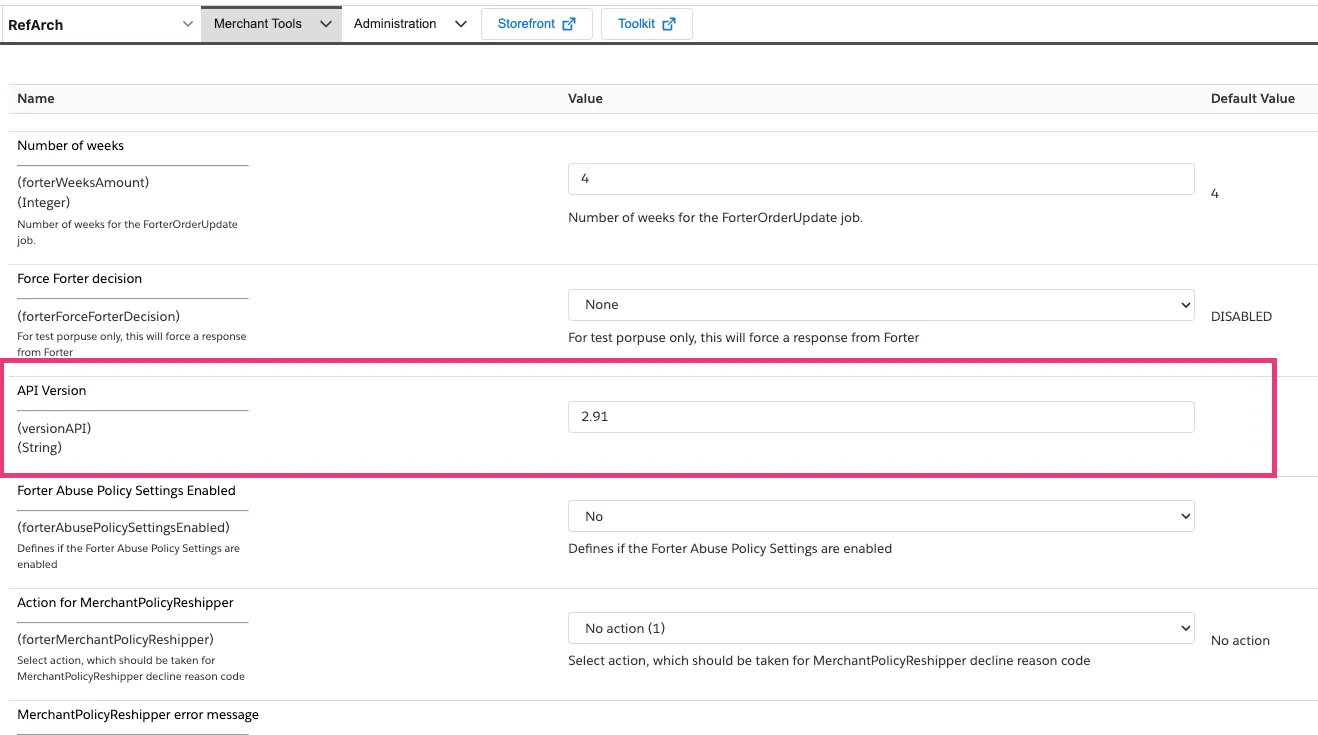
Task: Click the Default Value column header
Action: pyautogui.click(x=1253, y=98)
